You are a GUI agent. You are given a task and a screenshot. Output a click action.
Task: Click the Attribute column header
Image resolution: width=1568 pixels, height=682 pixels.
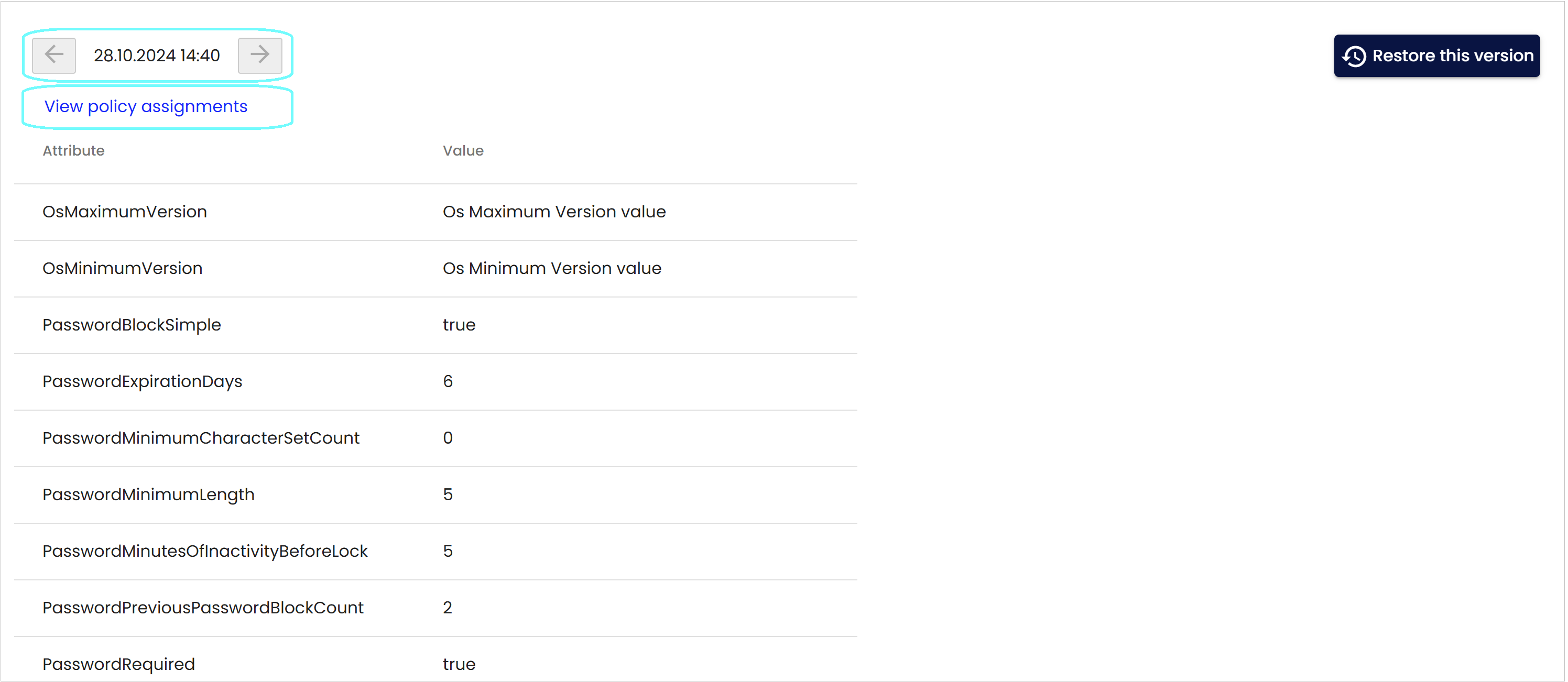74,150
